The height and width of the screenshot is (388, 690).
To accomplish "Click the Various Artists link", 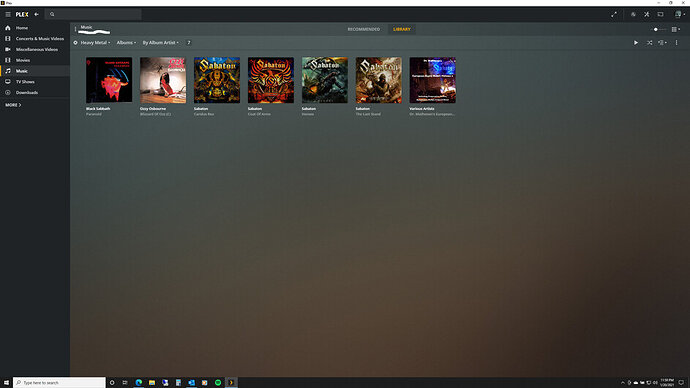I will coord(422,109).
